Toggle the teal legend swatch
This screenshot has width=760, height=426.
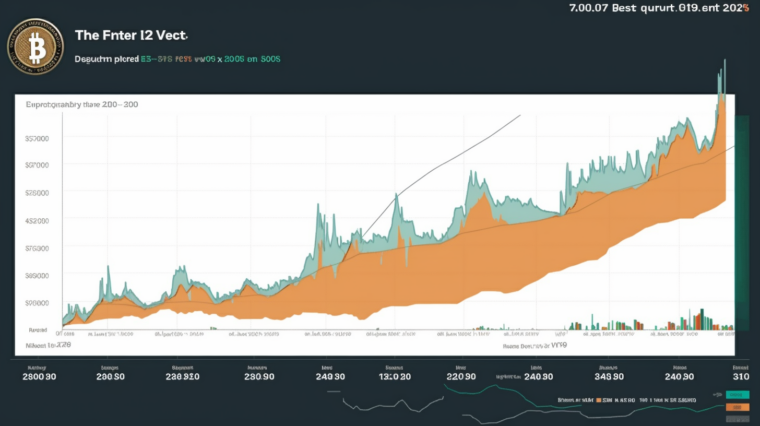738,396
